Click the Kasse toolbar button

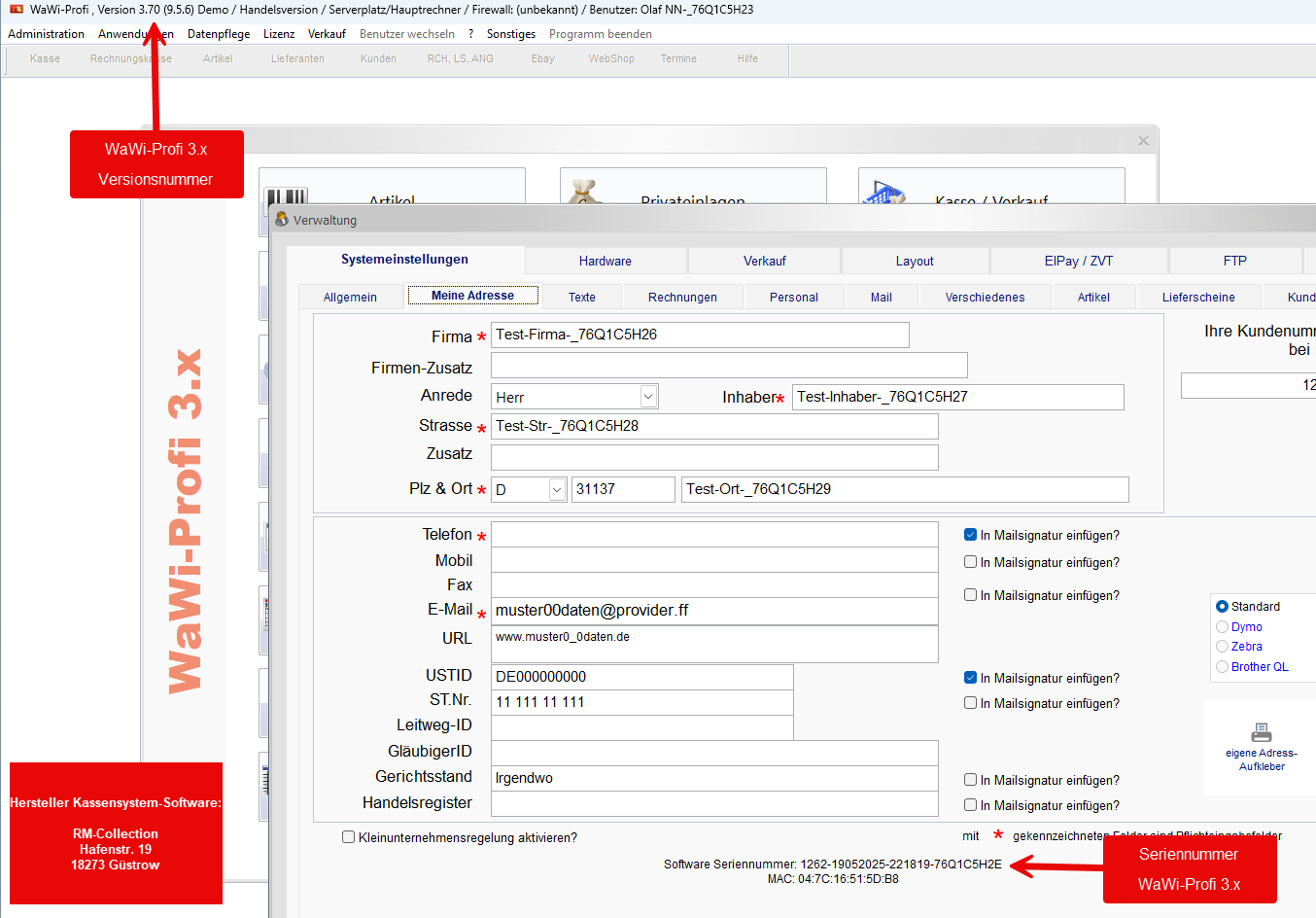45,59
